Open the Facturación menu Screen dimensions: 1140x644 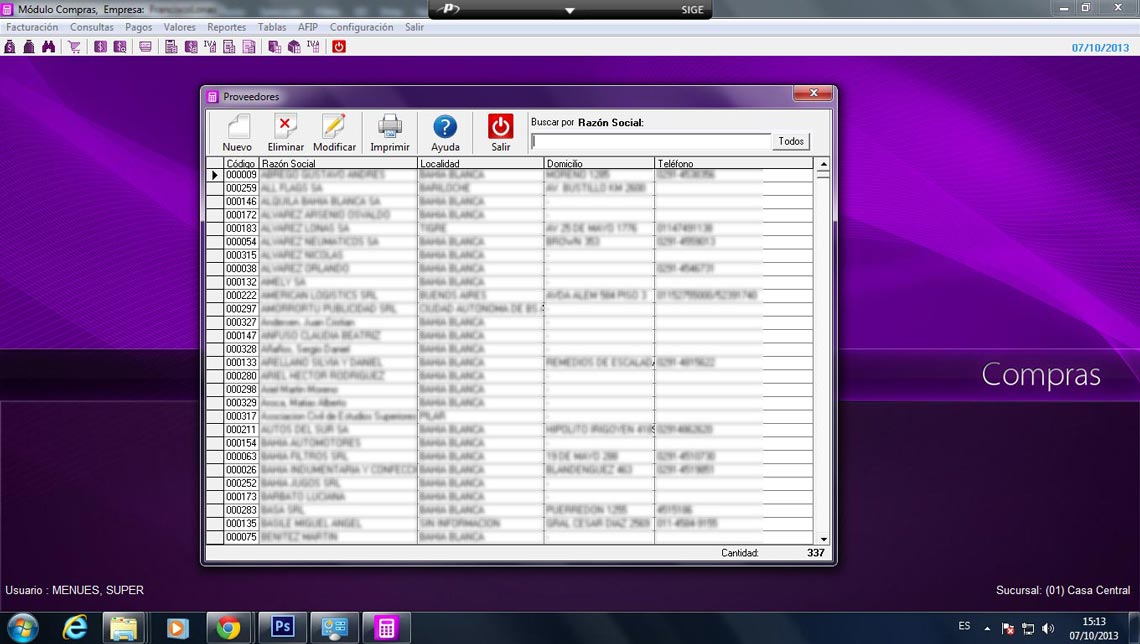pyautogui.click(x=32, y=27)
